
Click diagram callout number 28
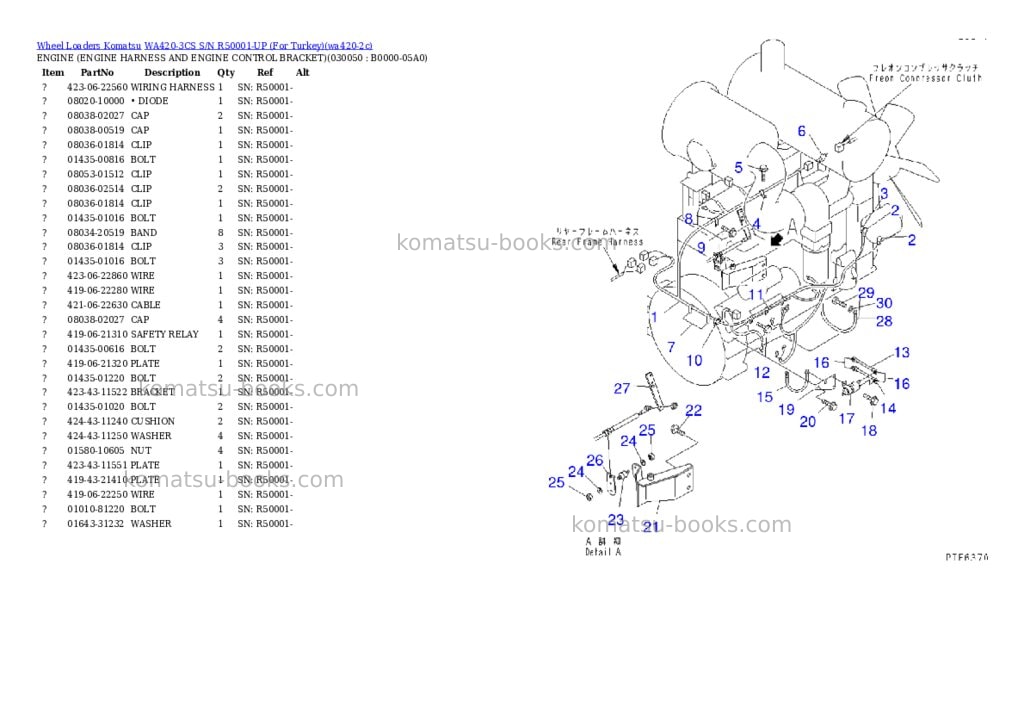[884, 321]
